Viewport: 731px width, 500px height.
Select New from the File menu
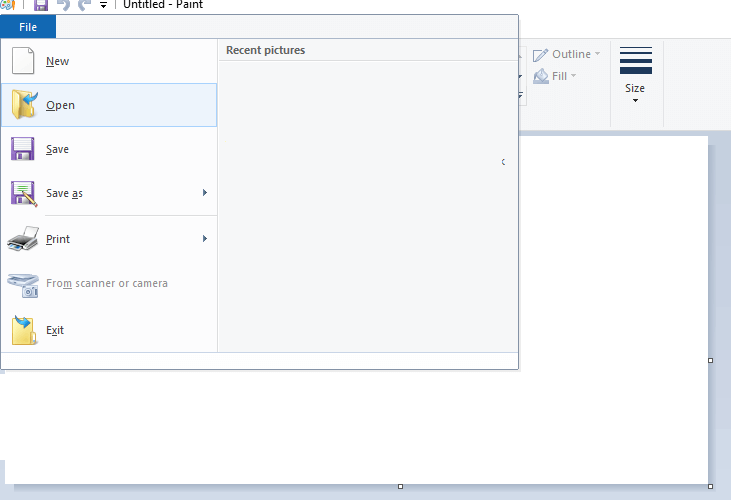point(109,62)
